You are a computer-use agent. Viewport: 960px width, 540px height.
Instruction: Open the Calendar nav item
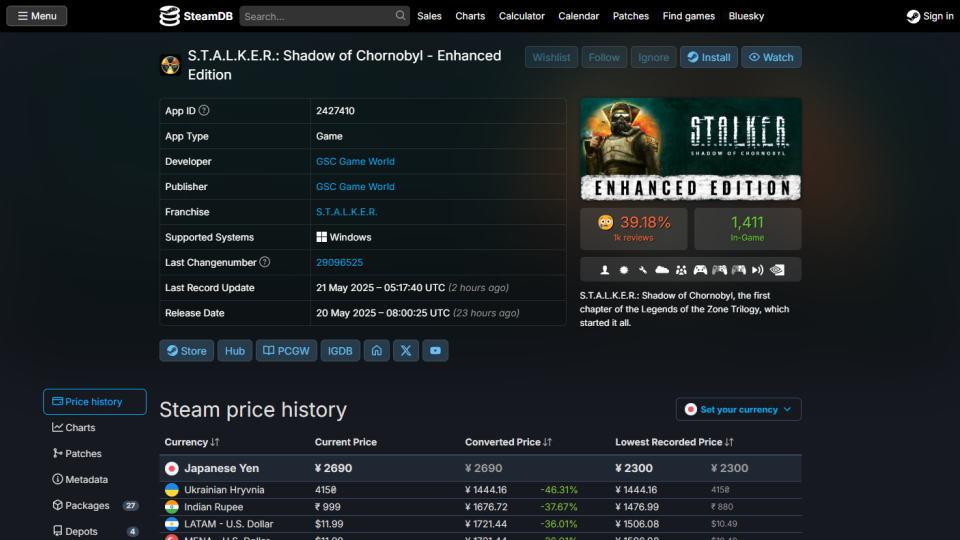579,16
